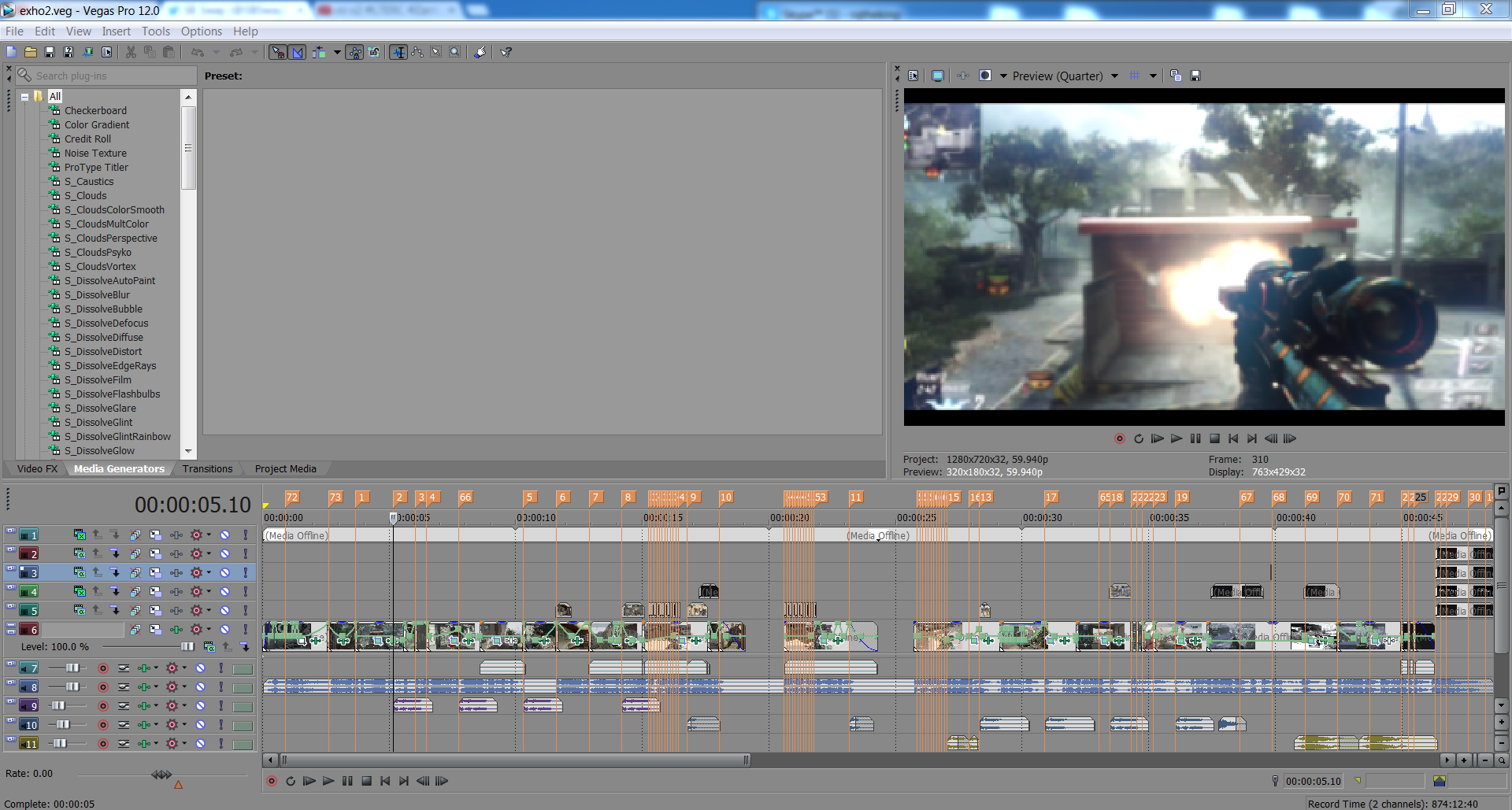
Task: Mute video track 1
Action: (224, 535)
